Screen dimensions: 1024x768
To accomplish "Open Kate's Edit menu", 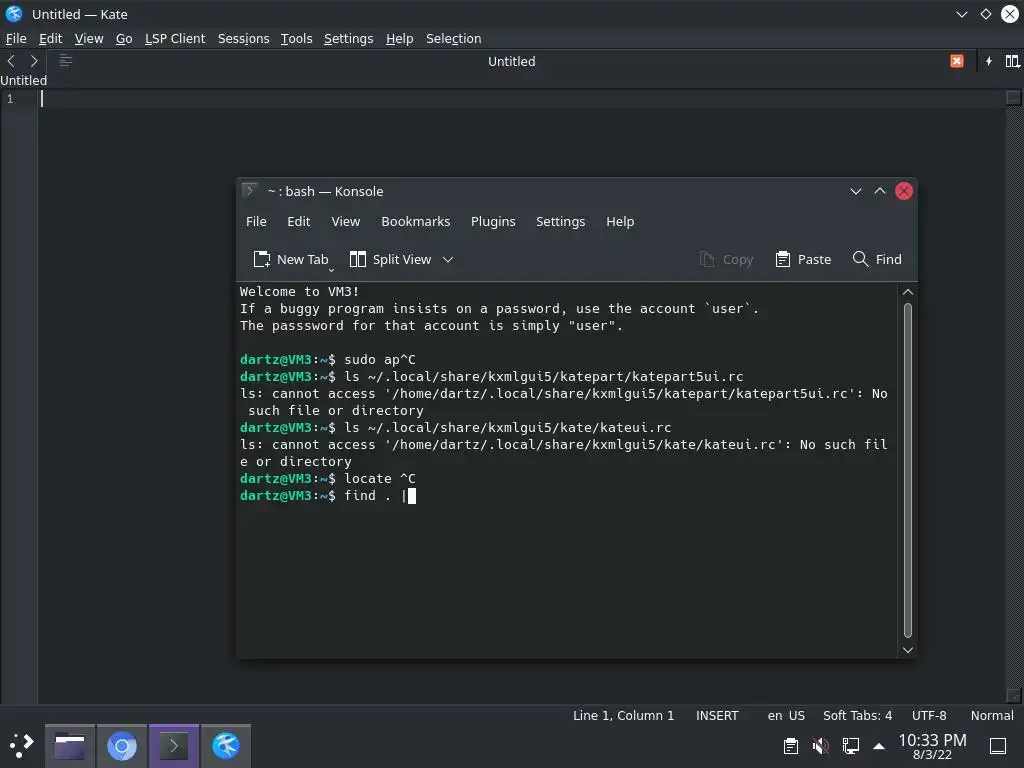I will 50,39.
